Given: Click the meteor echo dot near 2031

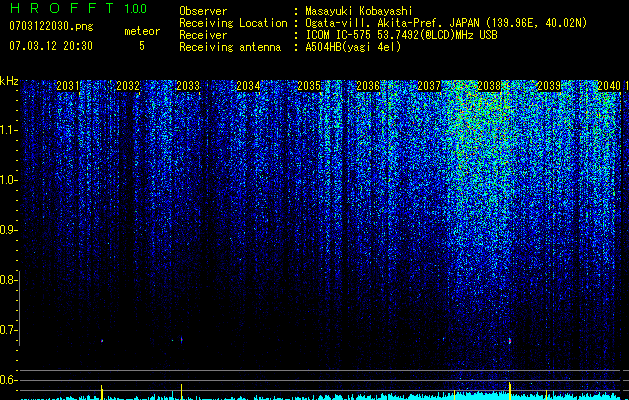Looking at the screenshot, I should tap(102, 341).
